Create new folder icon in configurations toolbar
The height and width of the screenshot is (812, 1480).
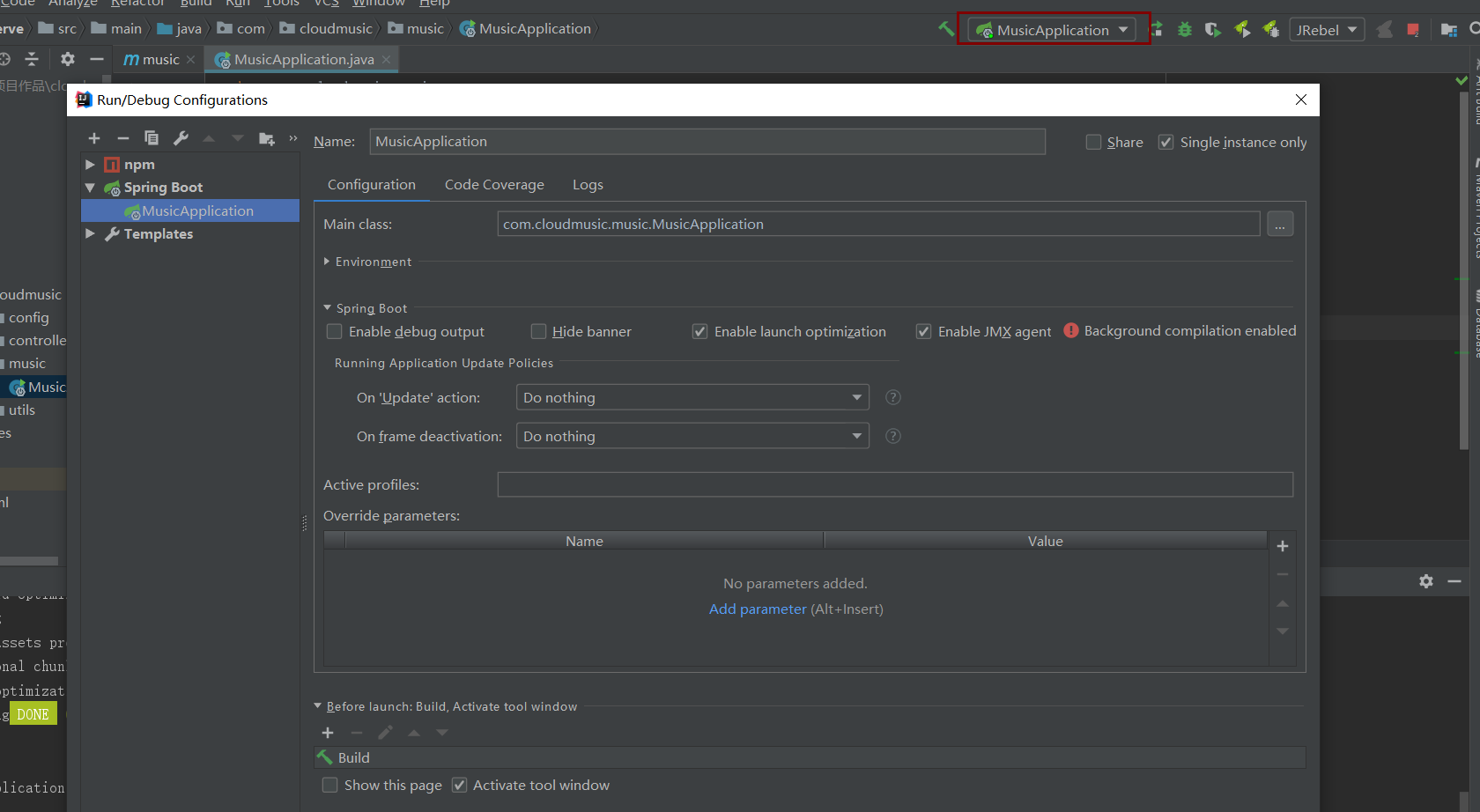point(267,138)
